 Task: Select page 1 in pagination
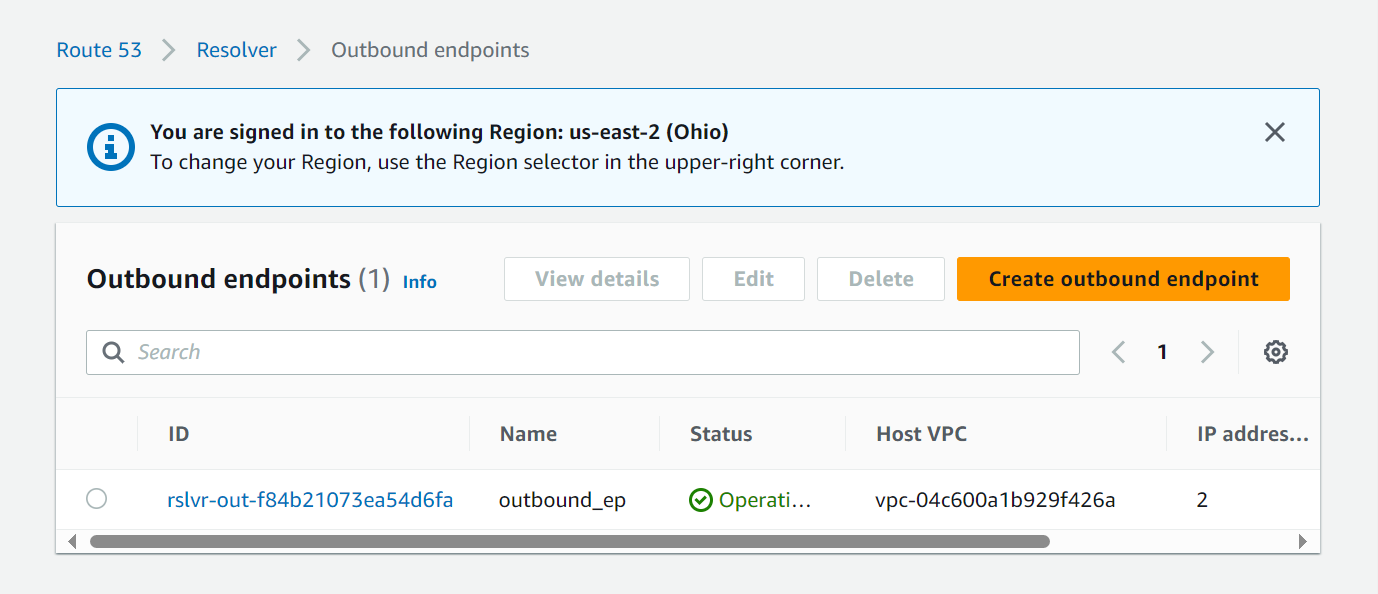[x=1162, y=352]
